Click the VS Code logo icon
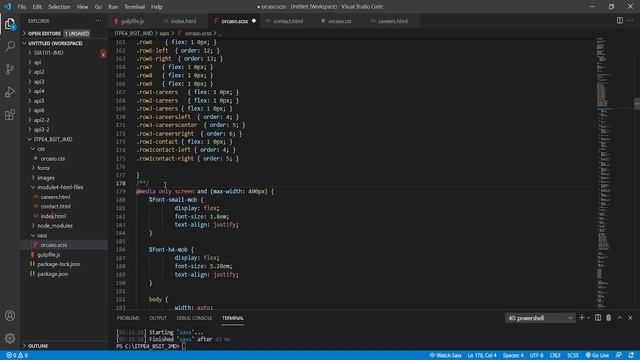640x360 pixels. pyautogui.click(x=7, y=7)
